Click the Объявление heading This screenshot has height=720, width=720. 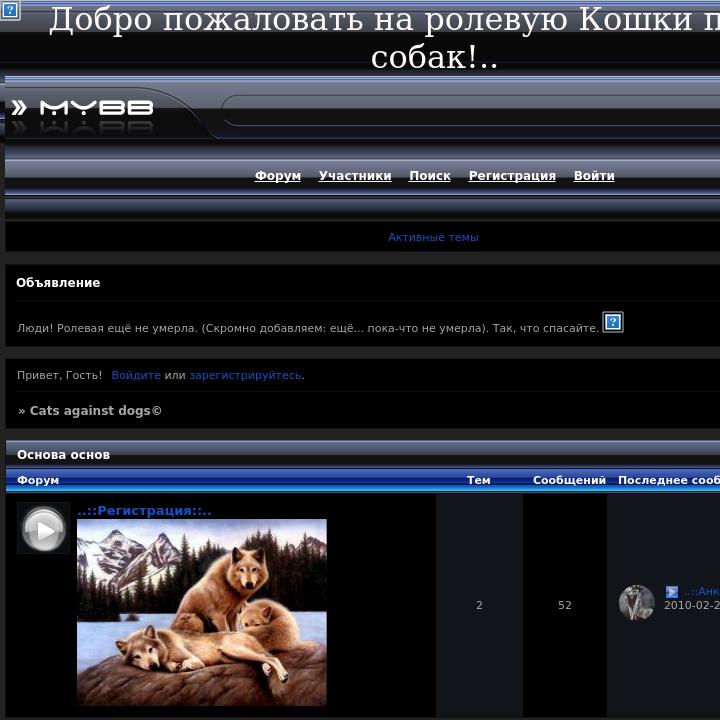point(58,282)
